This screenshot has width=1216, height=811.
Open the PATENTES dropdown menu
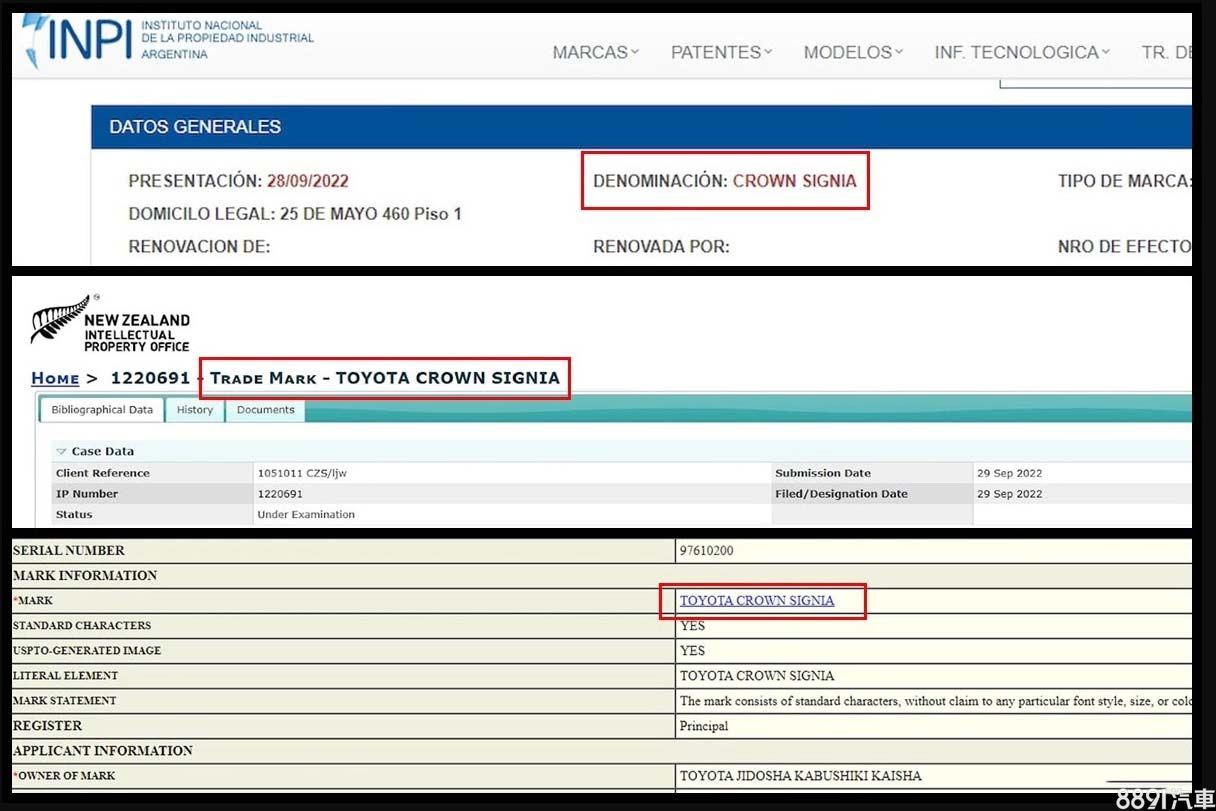tap(721, 53)
